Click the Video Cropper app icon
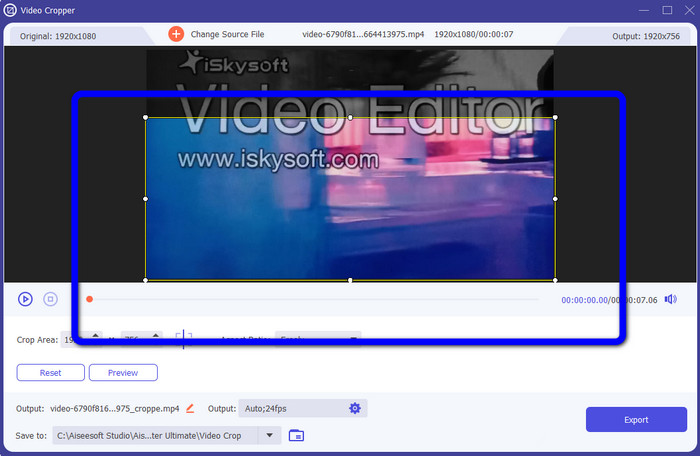This screenshot has width=700, height=456. coord(10,10)
